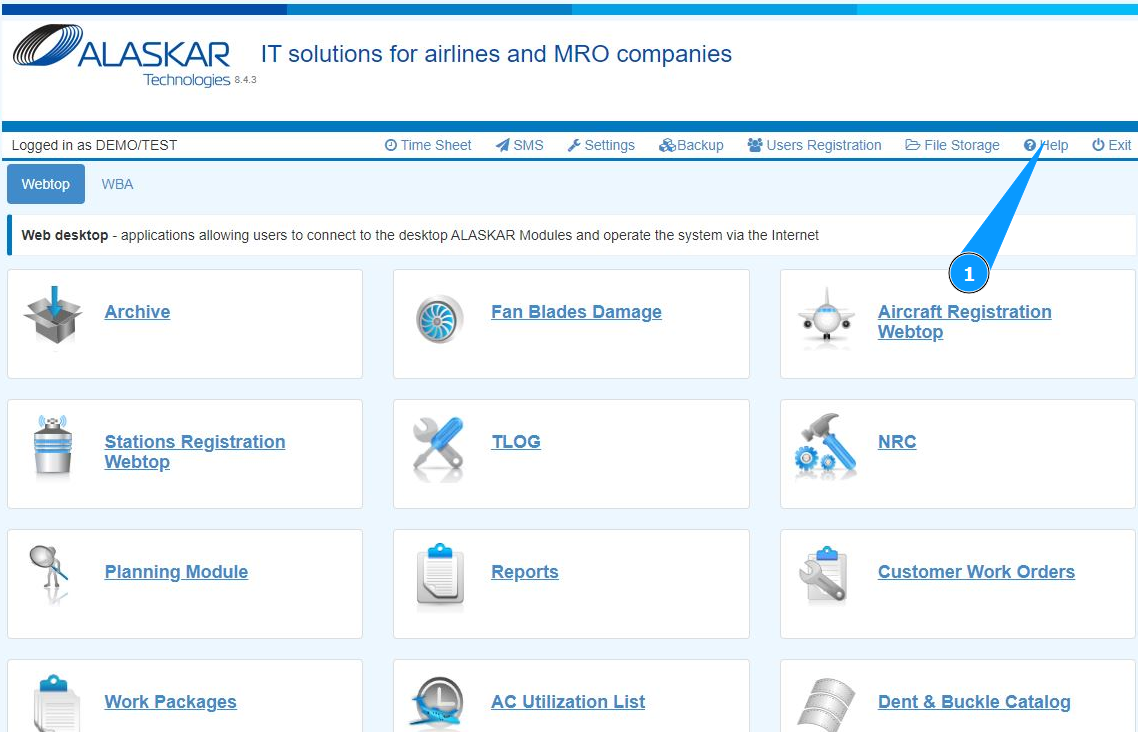This screenshot has width=1138, height=732.
Task: Click the 'Web desktop' description text
Action: tap(420, 235)
